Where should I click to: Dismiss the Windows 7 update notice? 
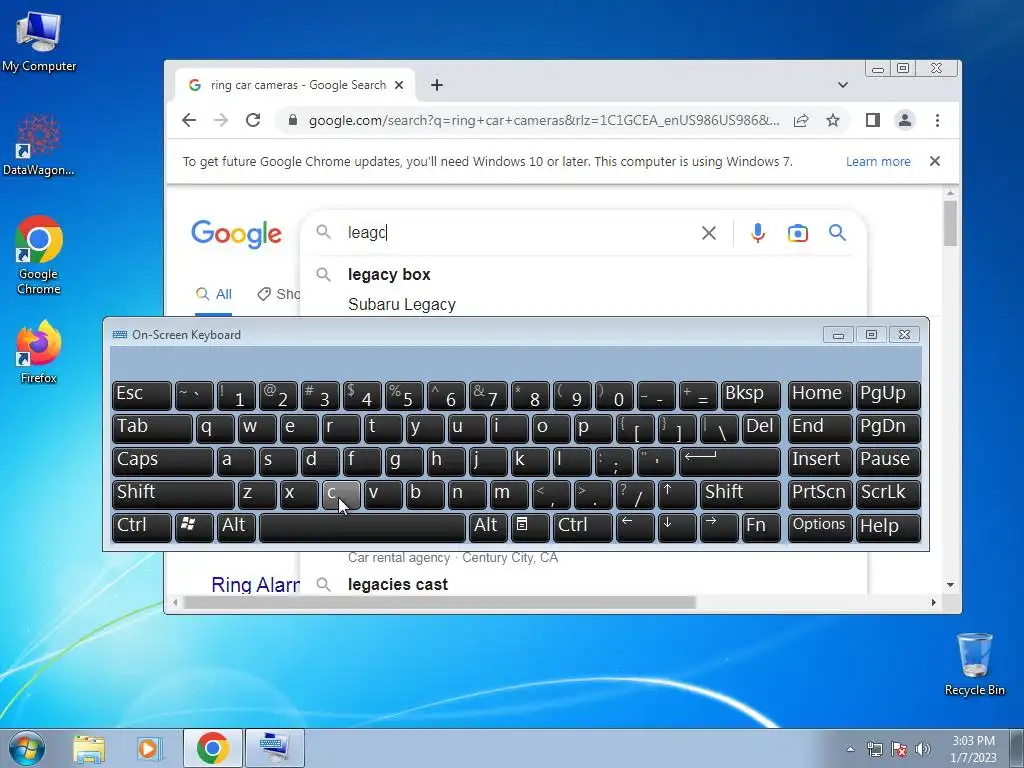[x=935, y=161]
